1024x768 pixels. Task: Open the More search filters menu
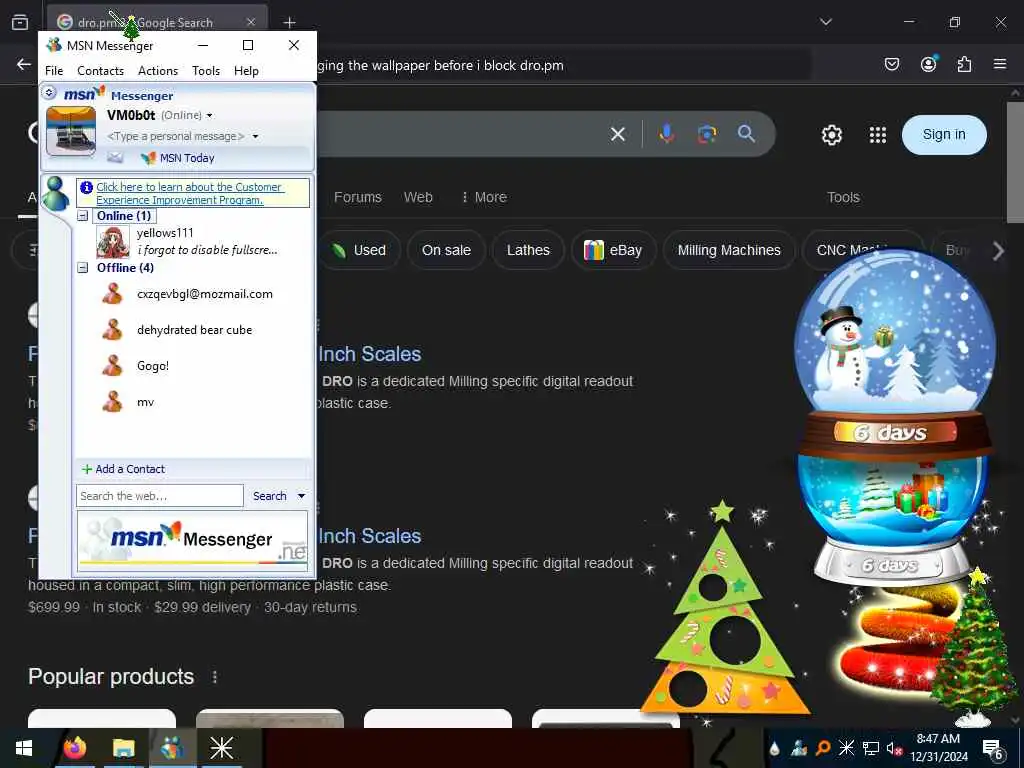click(484, 197)
